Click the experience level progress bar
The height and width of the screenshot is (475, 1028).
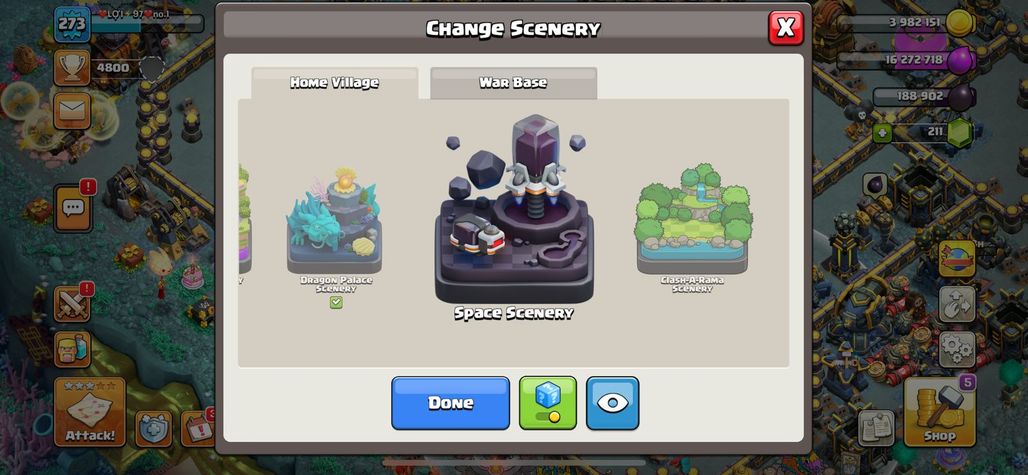click(147, 24)
